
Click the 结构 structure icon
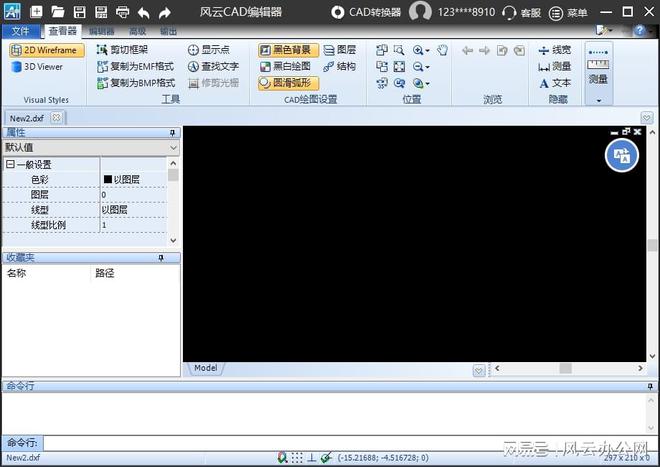point(339,66)
